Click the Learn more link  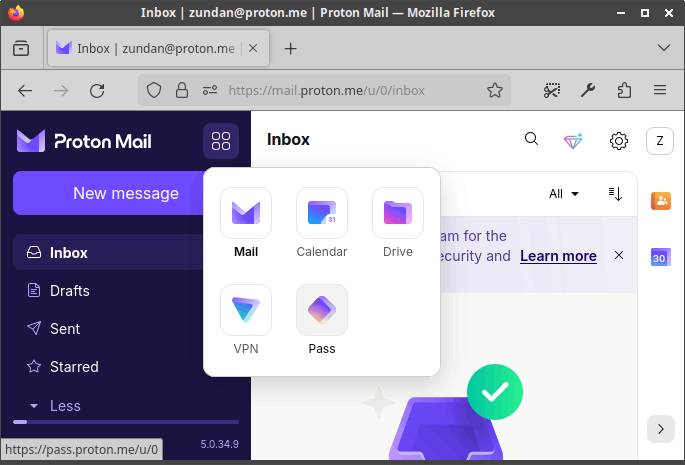[x=558, y=256]
